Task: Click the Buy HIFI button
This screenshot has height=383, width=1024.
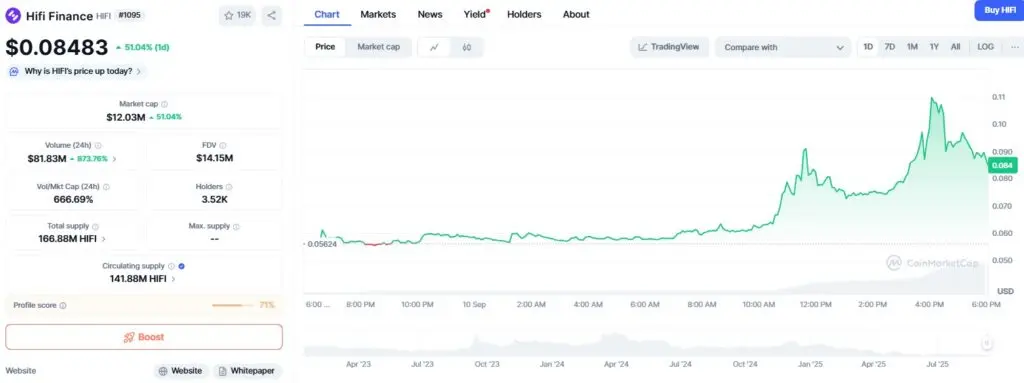Action: pyautogui.click(x=999, y=10)
